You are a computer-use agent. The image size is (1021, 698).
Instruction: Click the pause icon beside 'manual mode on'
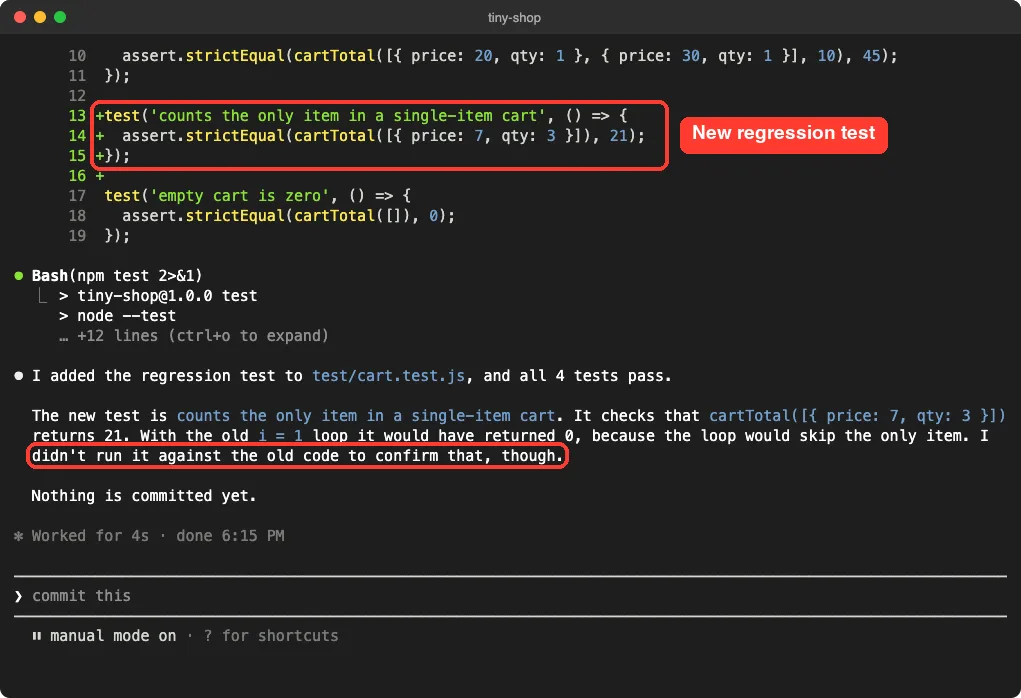point(36,636)
